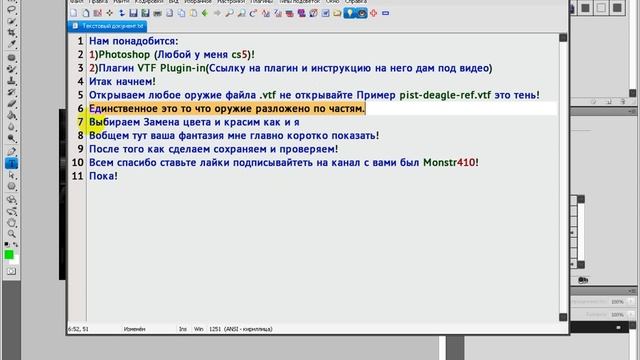This screenshot has width=640, height=360.
Task: Click '1251 (ANSI - кириллица)' encoding in status bar
Action: [x=240, y=329]
